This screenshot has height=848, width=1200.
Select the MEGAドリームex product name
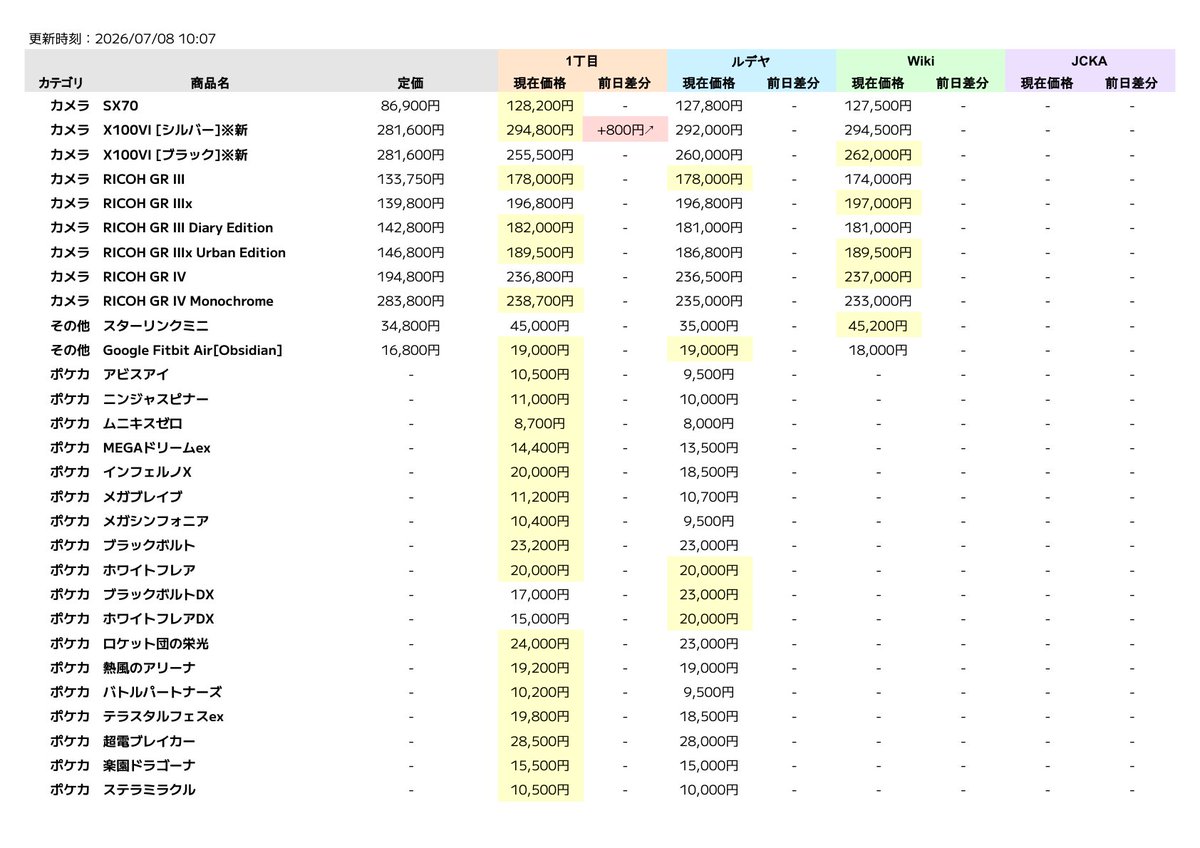[x=156, y=448]
